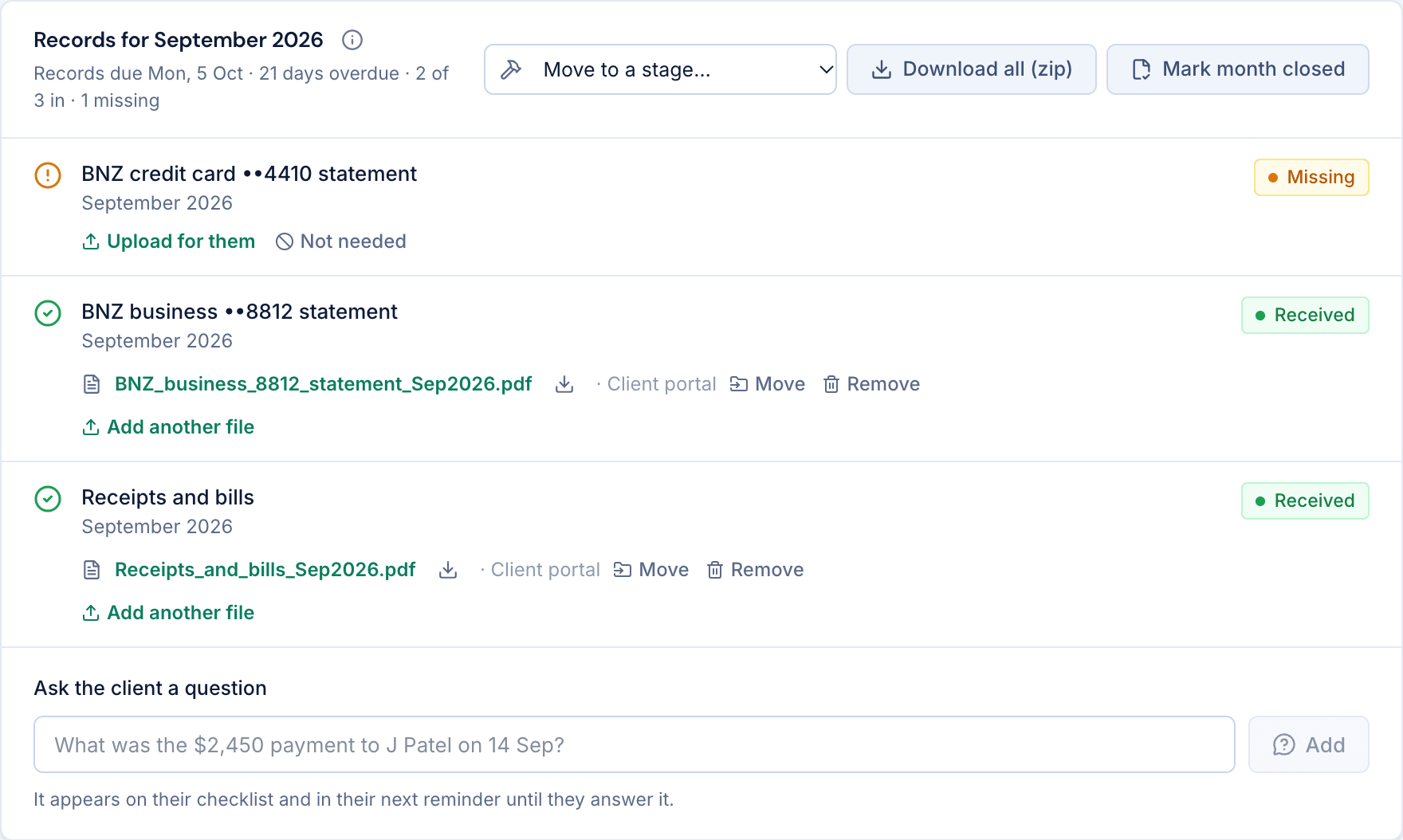The image size is (1403, 840).
Task: Add another file to Receipts and bills
Action: [168, 613]
